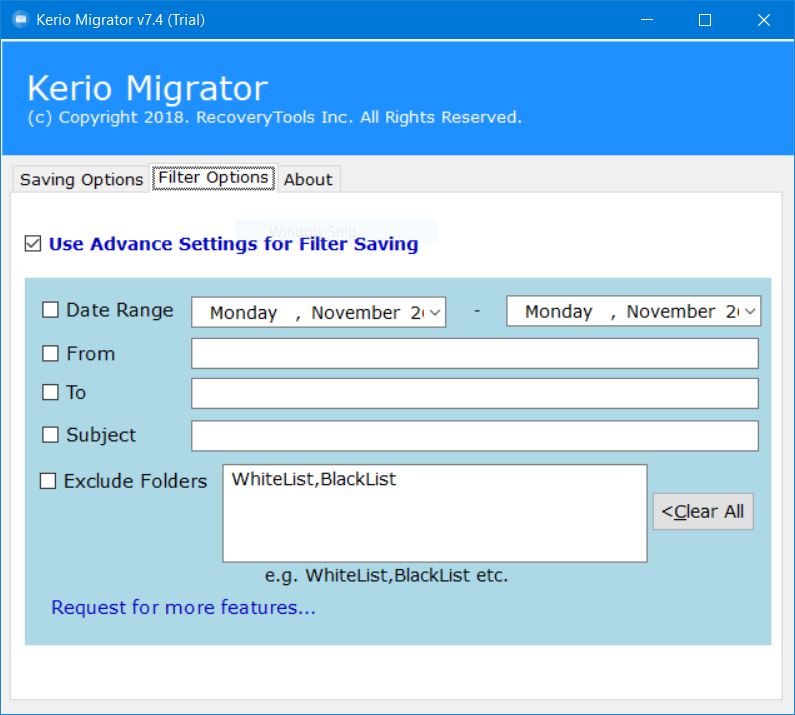Click the Kerio Migrator heading text

click(147, 88)
